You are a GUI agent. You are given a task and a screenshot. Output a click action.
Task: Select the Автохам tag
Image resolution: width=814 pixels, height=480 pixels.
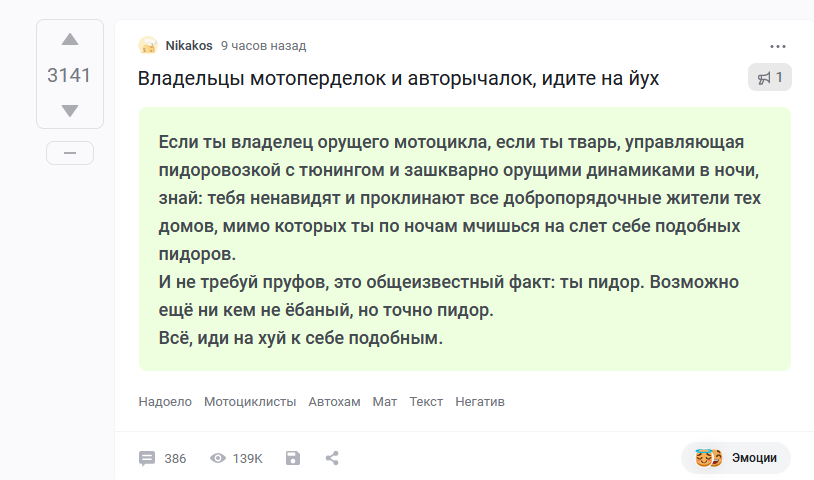tap(334, 402)
